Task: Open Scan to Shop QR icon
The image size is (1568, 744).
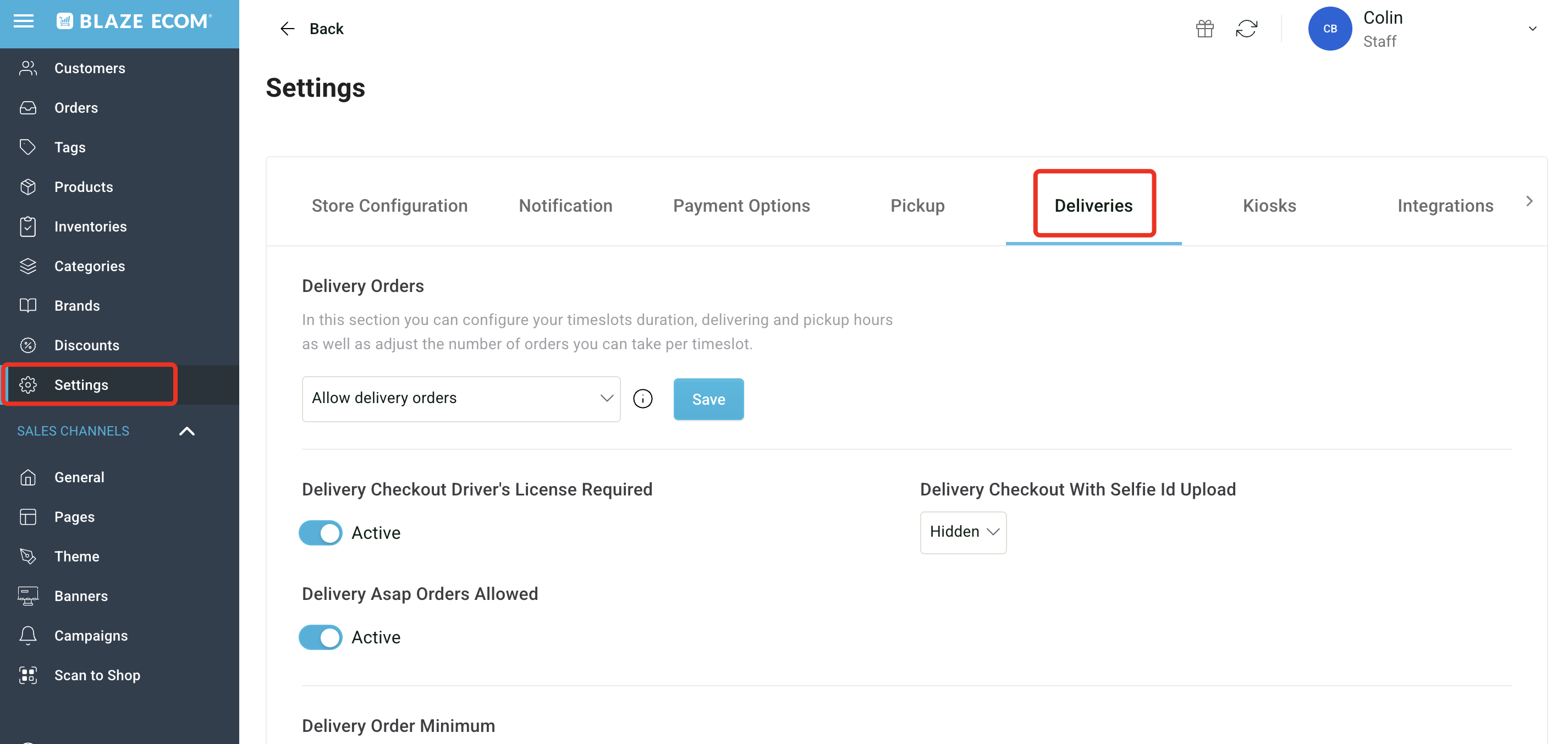Action: (28, 675)
